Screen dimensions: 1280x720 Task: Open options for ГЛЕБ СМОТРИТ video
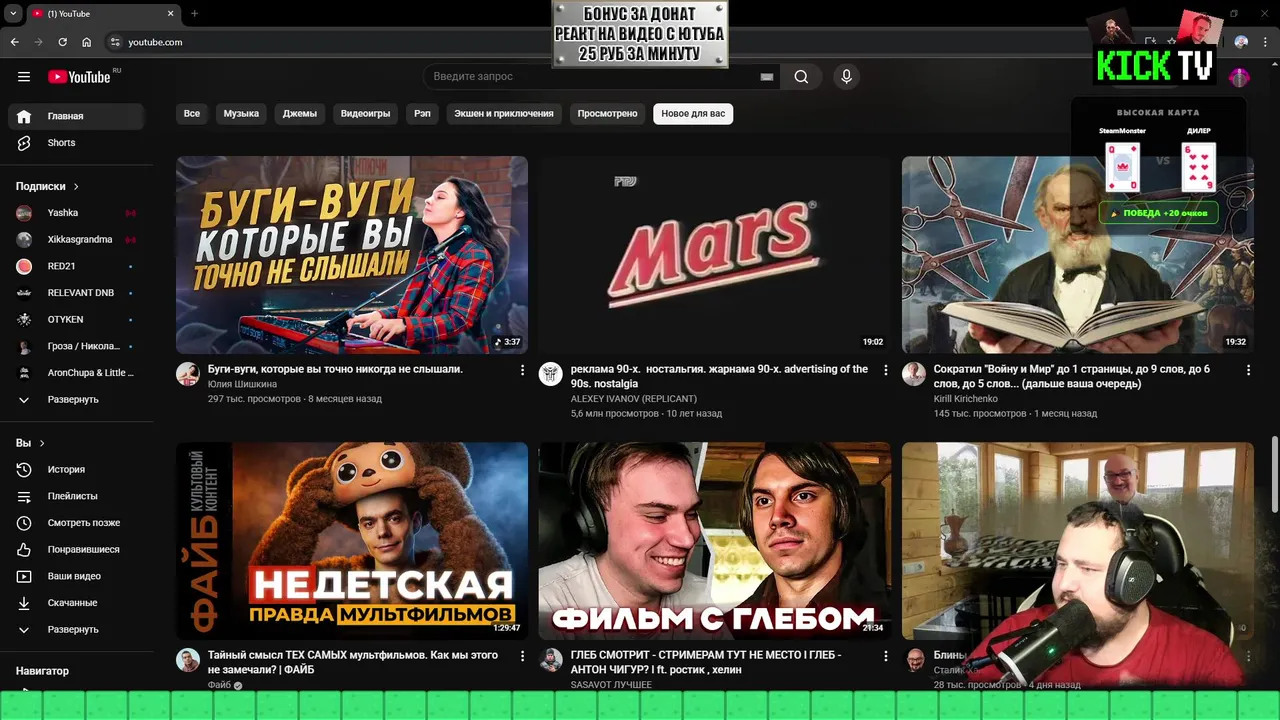885,656
